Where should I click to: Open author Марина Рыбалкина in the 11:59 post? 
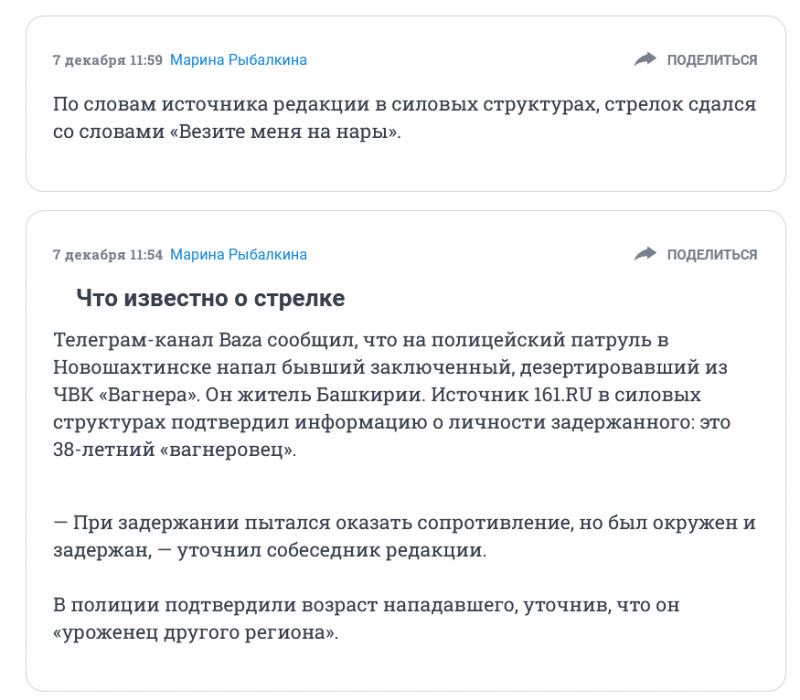(238, 60)
